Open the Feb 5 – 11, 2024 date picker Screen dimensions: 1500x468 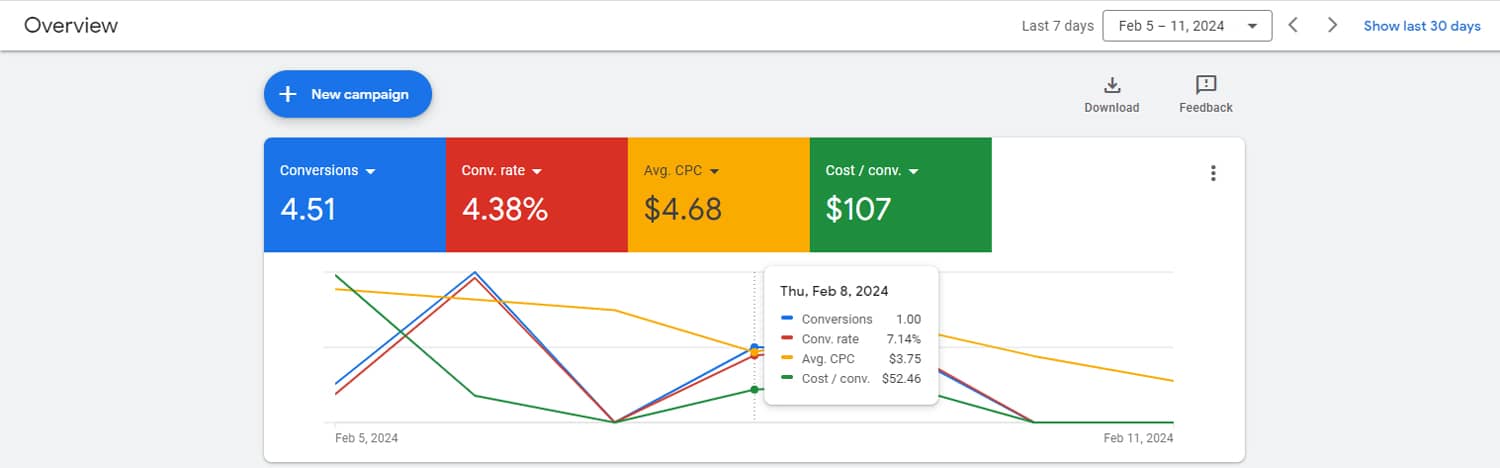[1187, 26]
